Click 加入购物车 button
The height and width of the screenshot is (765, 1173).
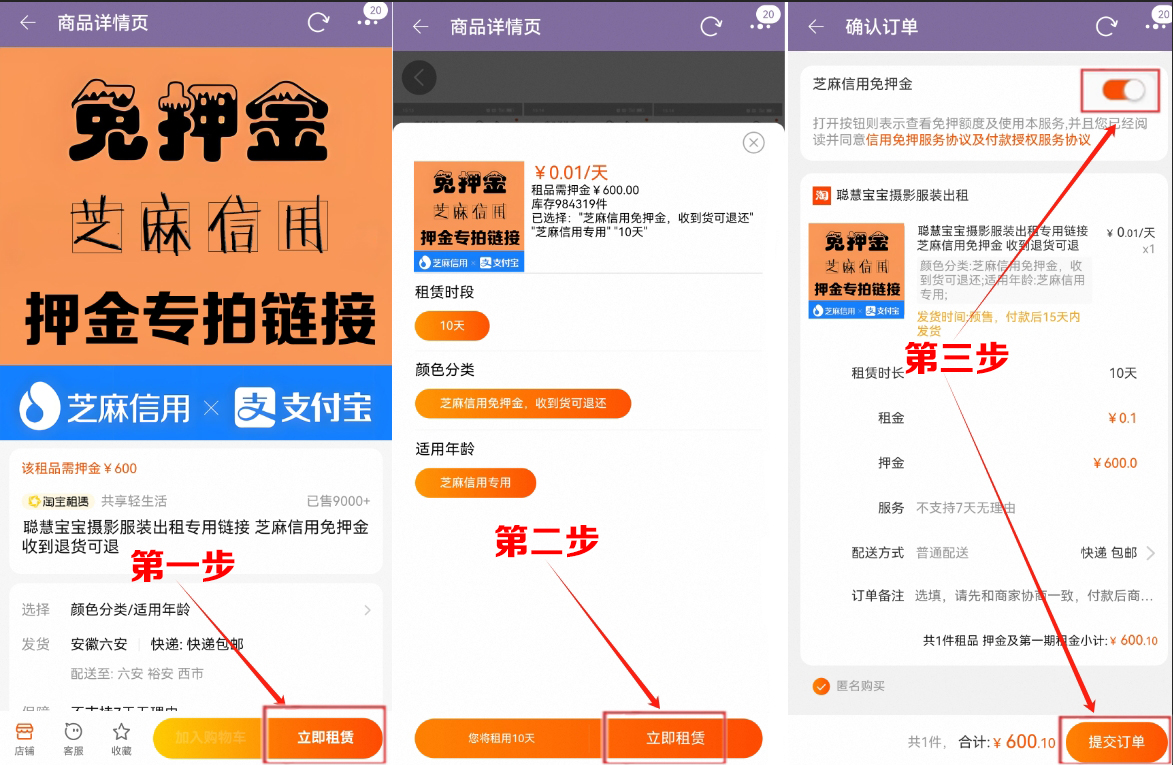click(210, 737)
